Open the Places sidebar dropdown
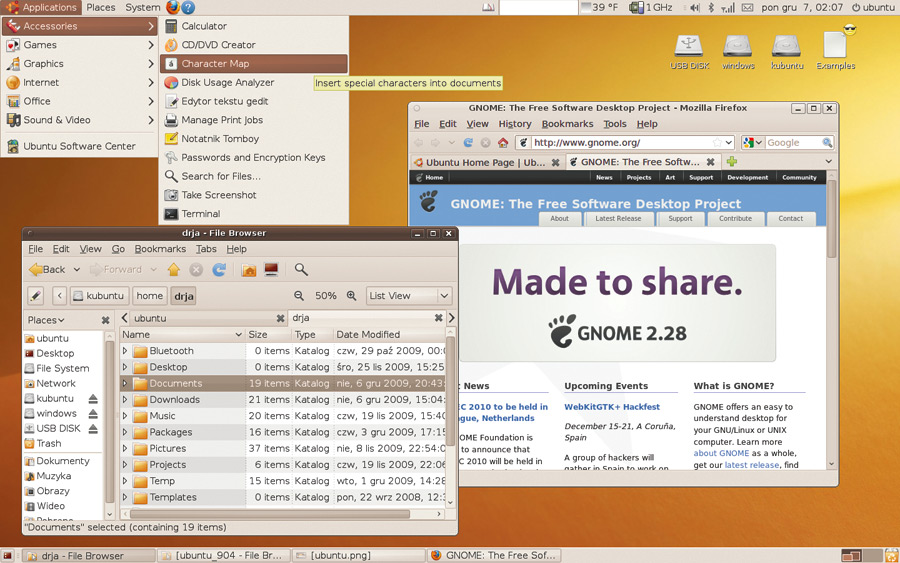The image size is (900, 563). [47, 320]
